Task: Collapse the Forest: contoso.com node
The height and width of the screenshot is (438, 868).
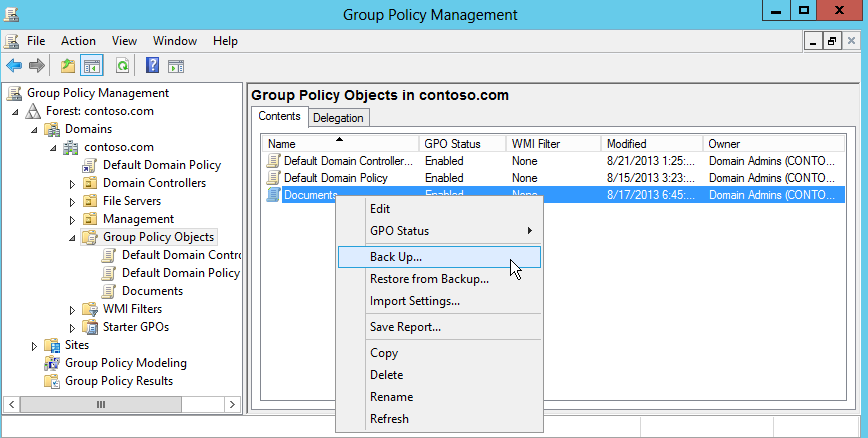Action: point(15,112)
